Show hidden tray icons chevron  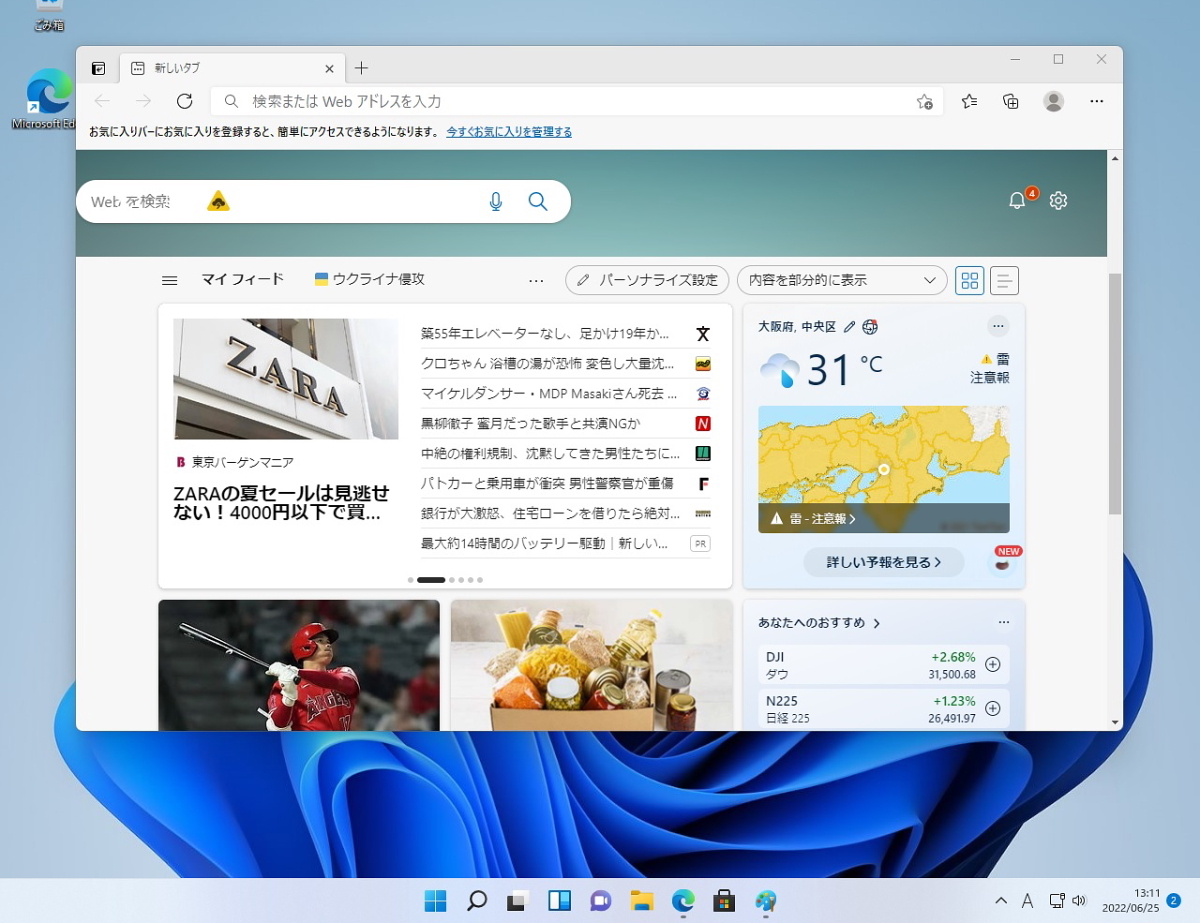[1001, 900]
